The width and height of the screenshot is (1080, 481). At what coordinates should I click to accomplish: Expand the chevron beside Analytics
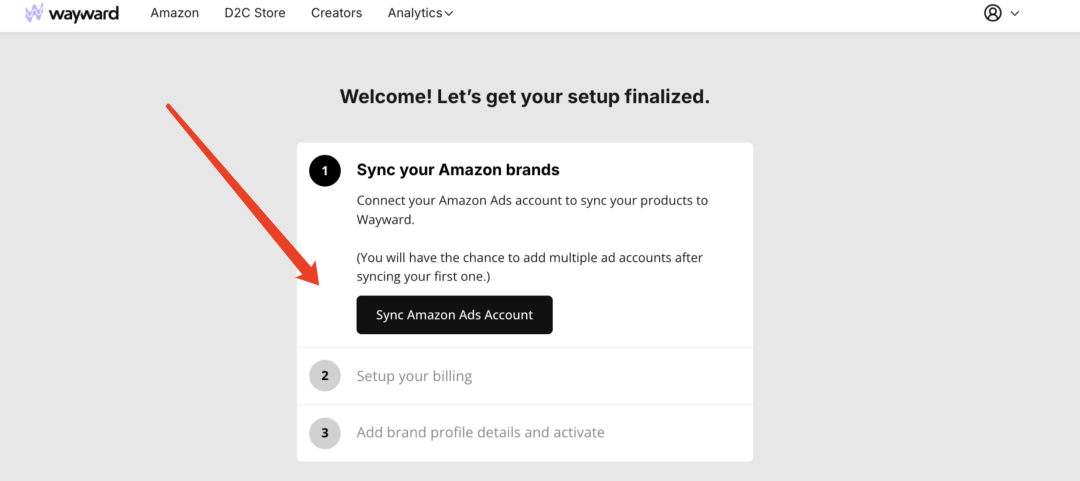[x=448, y=14]
